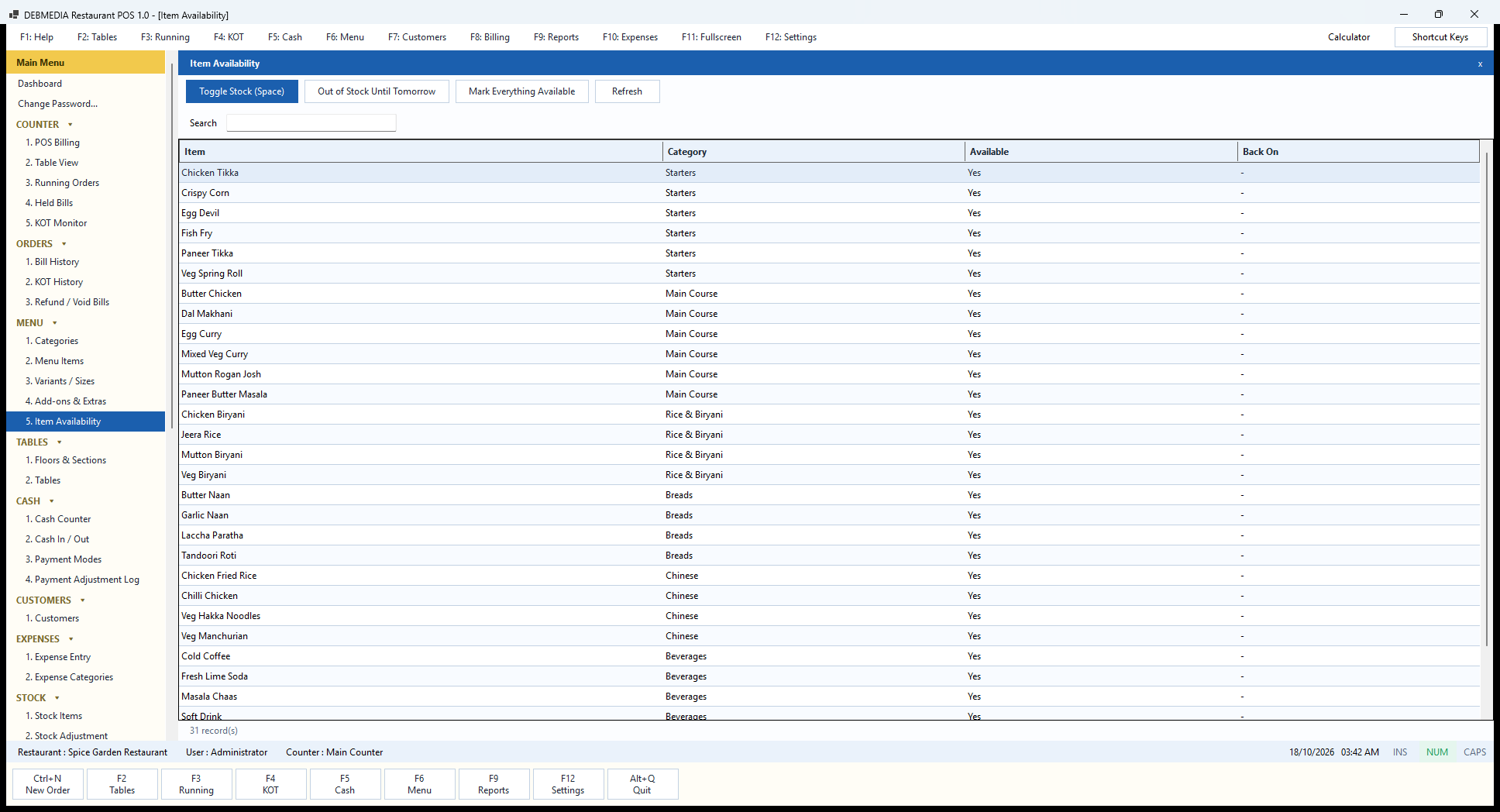Screen dimensions: 1500x812
Task: Sort by the Available column header
Action: [1101, 152]
